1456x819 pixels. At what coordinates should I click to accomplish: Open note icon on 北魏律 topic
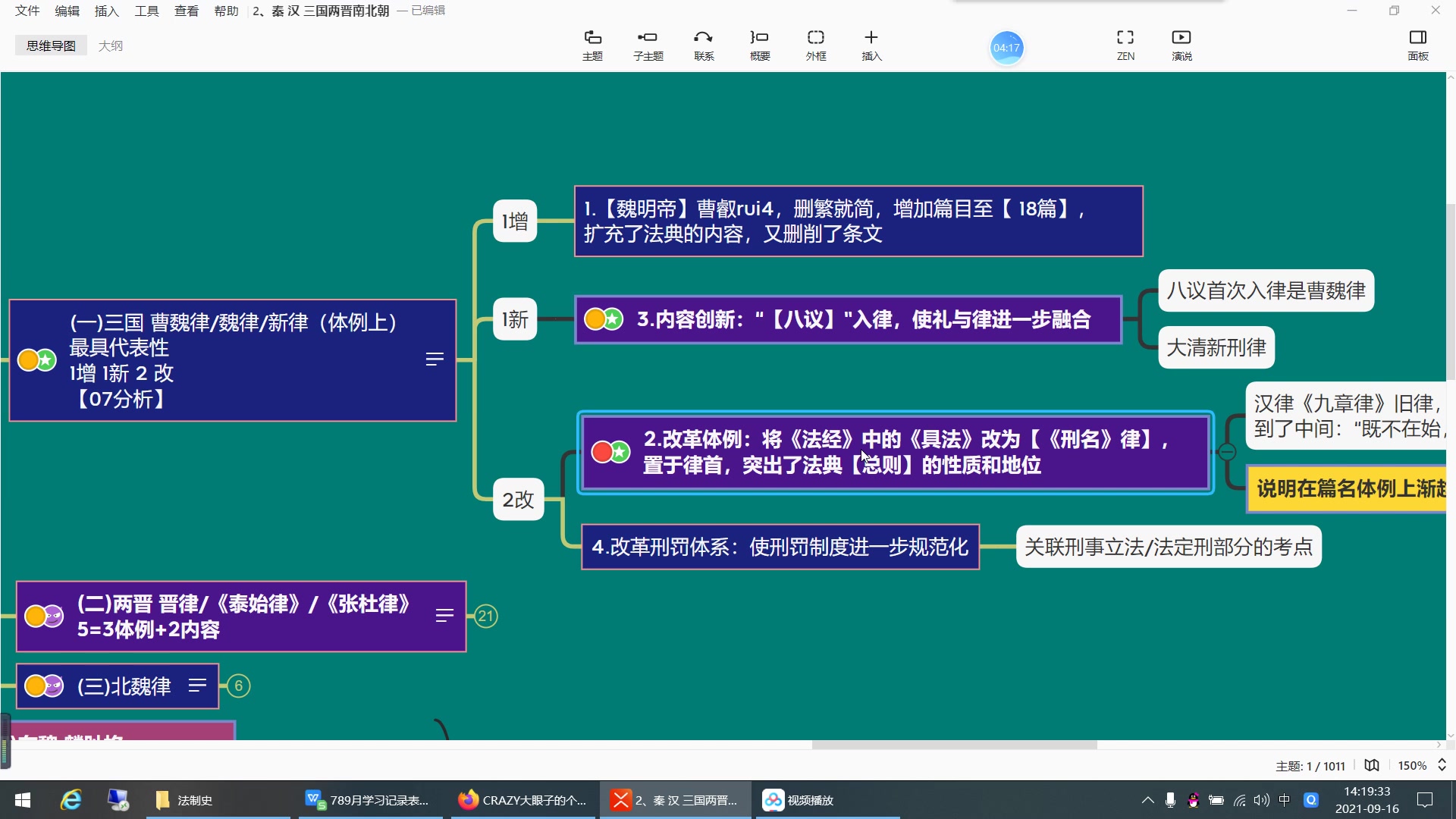[x=197, y=686]
